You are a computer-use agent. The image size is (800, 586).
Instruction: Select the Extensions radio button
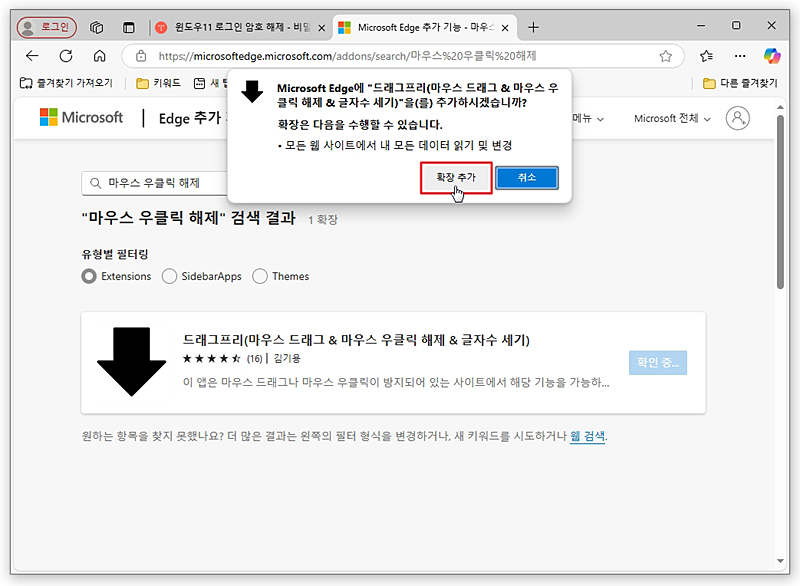tap(89, 276)
